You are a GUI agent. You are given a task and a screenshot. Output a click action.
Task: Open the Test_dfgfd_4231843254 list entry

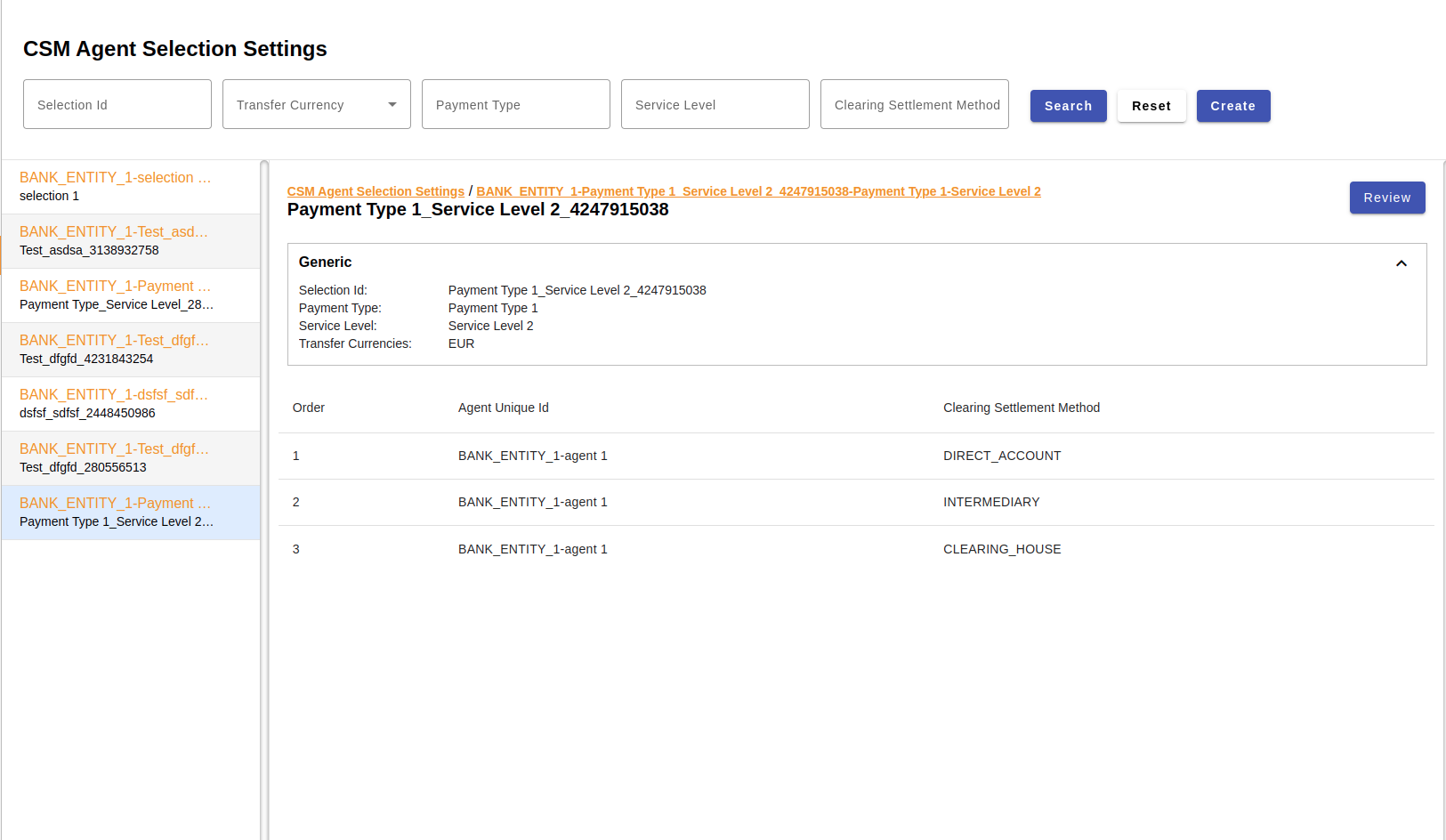[130, 350]
